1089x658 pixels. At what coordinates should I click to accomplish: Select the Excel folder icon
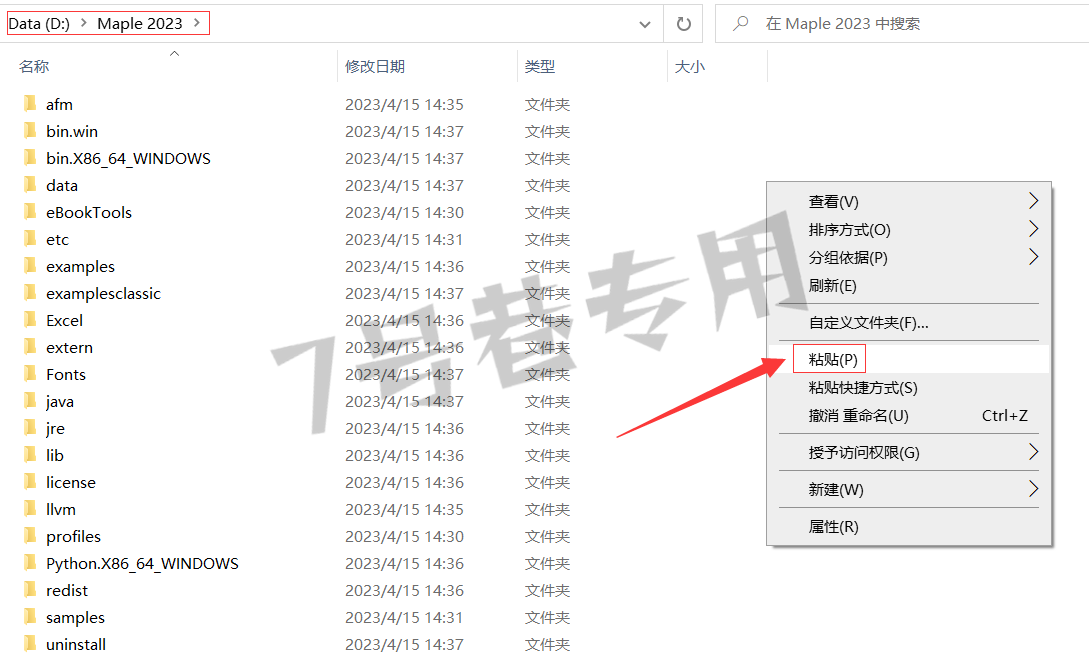coord(30,320)
